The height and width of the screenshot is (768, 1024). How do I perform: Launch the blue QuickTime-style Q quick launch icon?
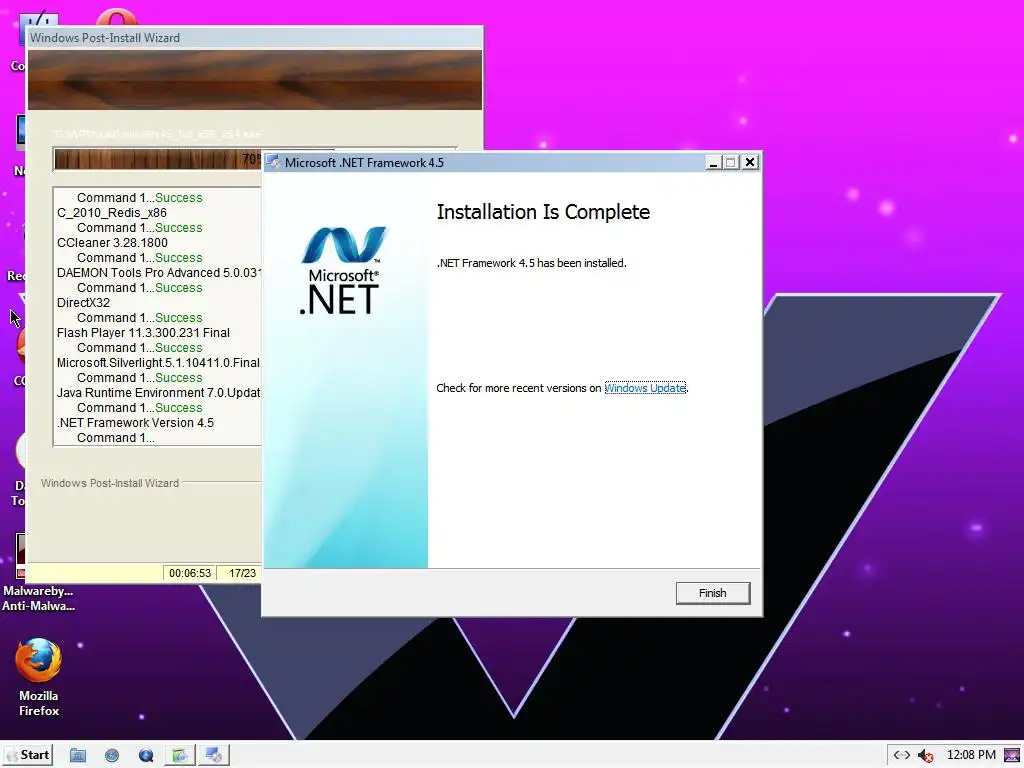click(x=146, y=756)
